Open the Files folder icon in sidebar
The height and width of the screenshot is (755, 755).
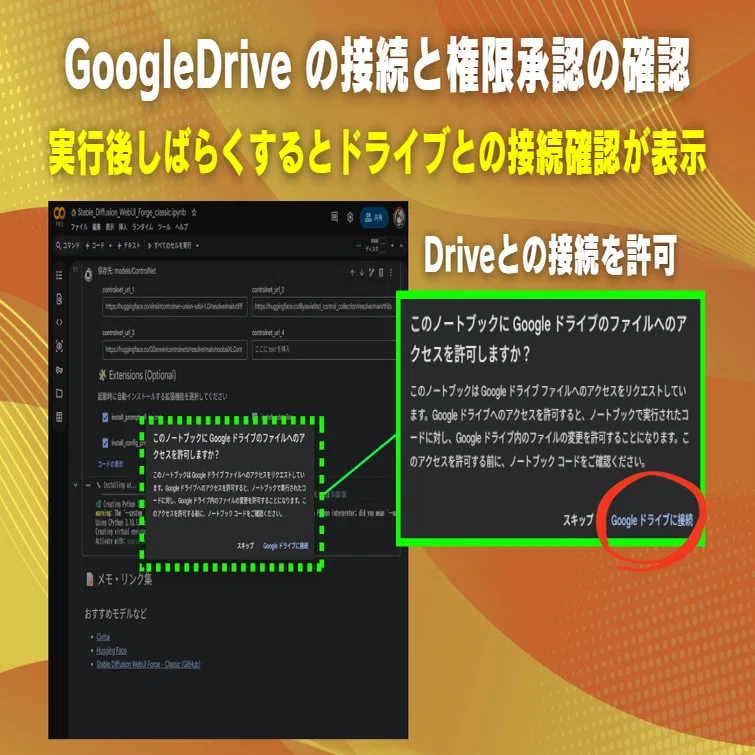(x=59, y=393)
